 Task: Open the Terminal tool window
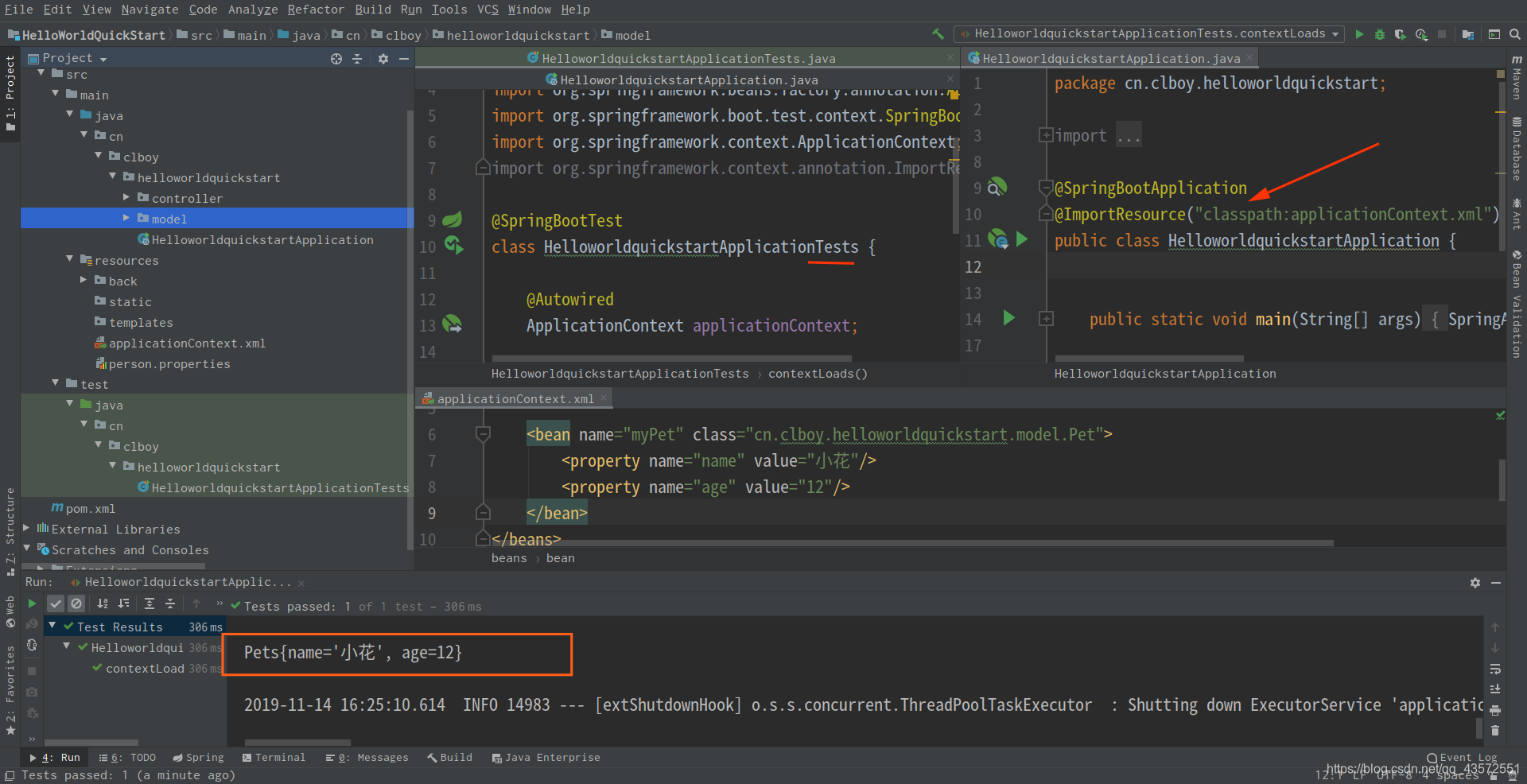point(274,758)
